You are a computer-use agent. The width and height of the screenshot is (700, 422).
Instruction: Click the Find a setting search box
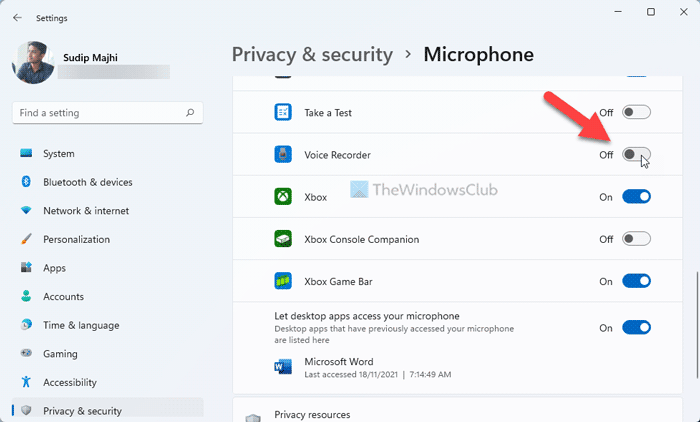point(100,113)
